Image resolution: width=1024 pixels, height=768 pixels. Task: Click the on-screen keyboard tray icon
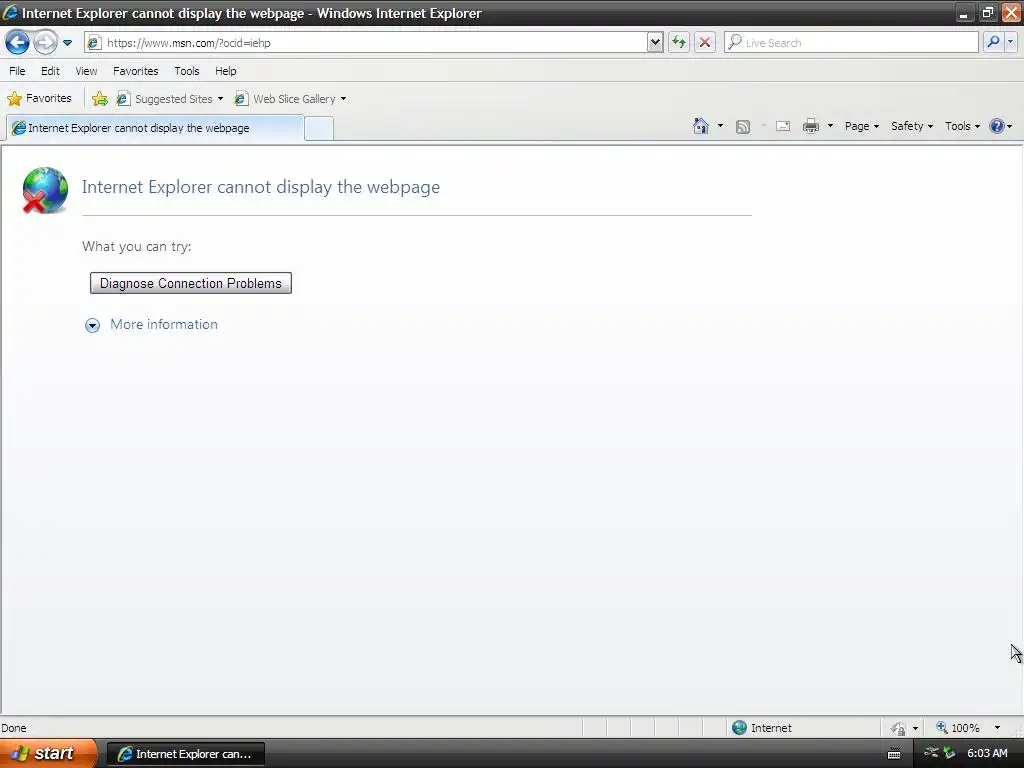(894, 754)
